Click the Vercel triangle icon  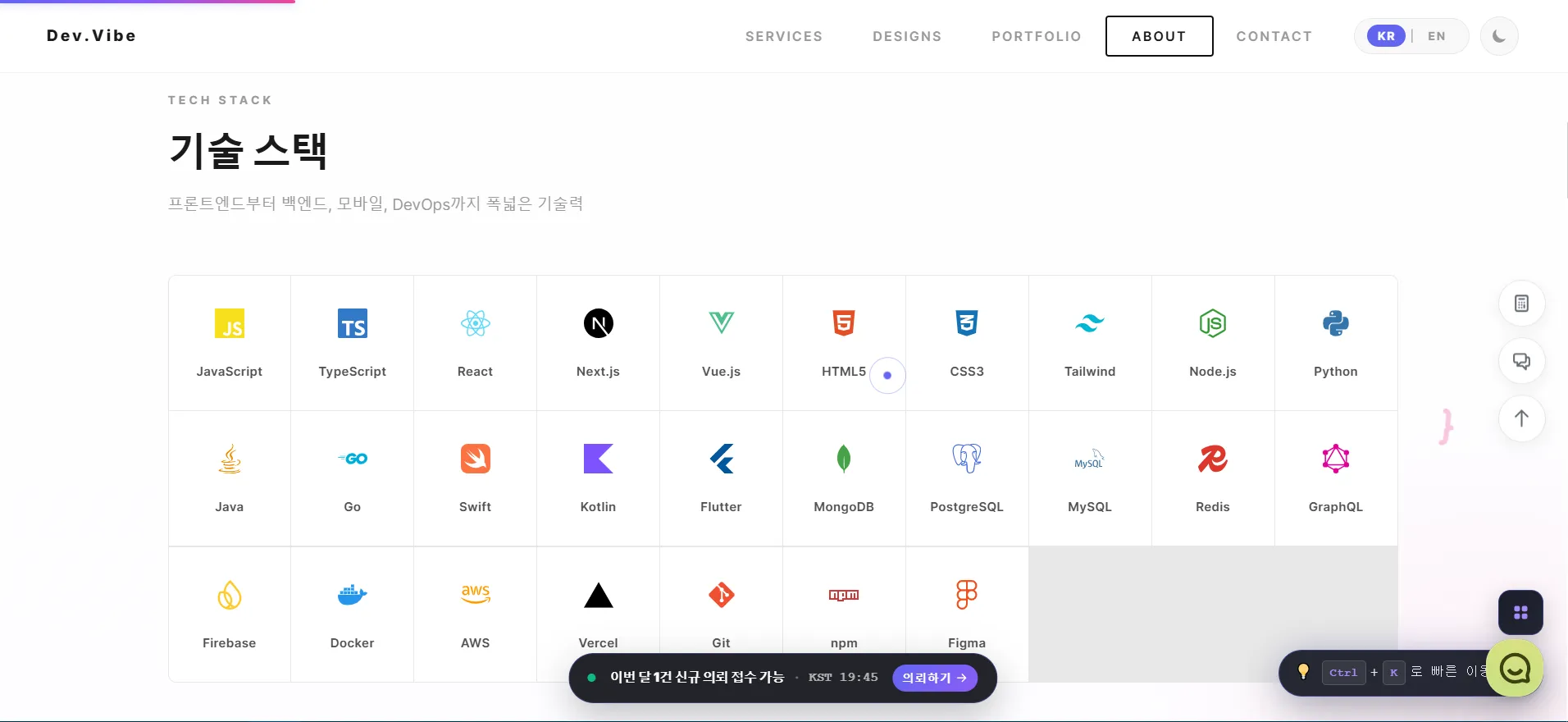[599, 595]
